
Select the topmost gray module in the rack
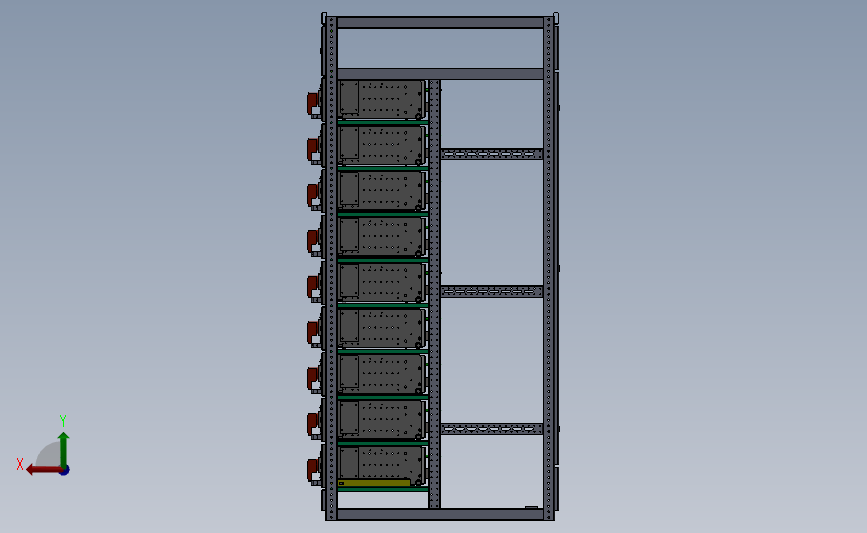tap(382, 100)
